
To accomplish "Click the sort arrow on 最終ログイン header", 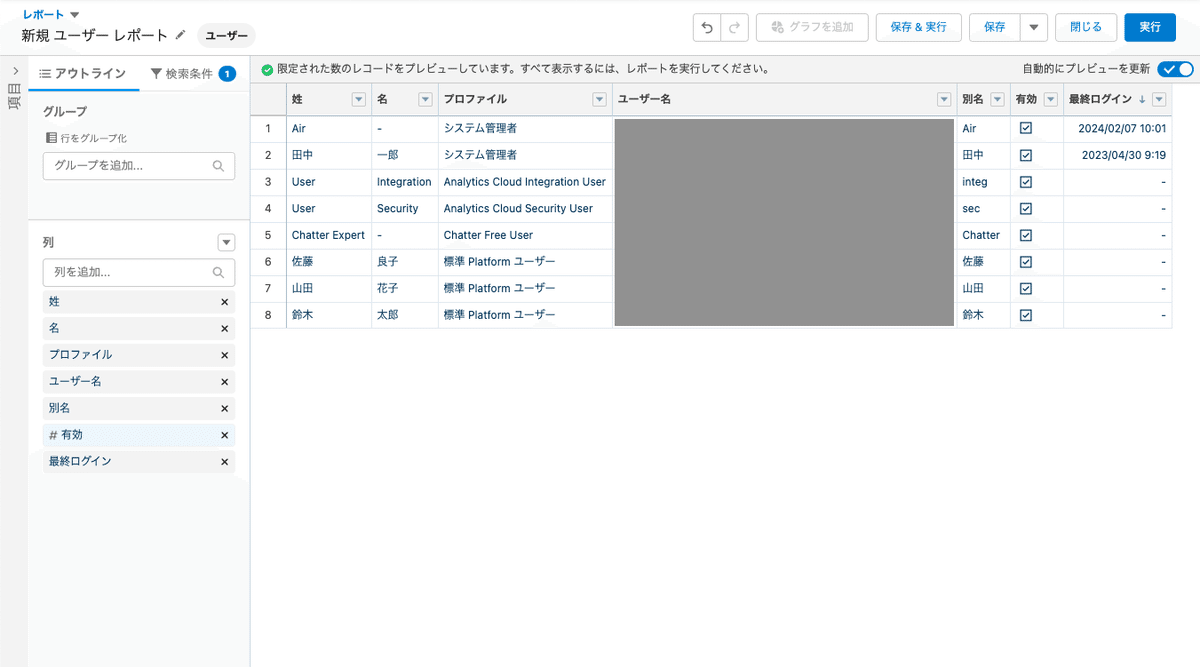I will [1142, 100].
